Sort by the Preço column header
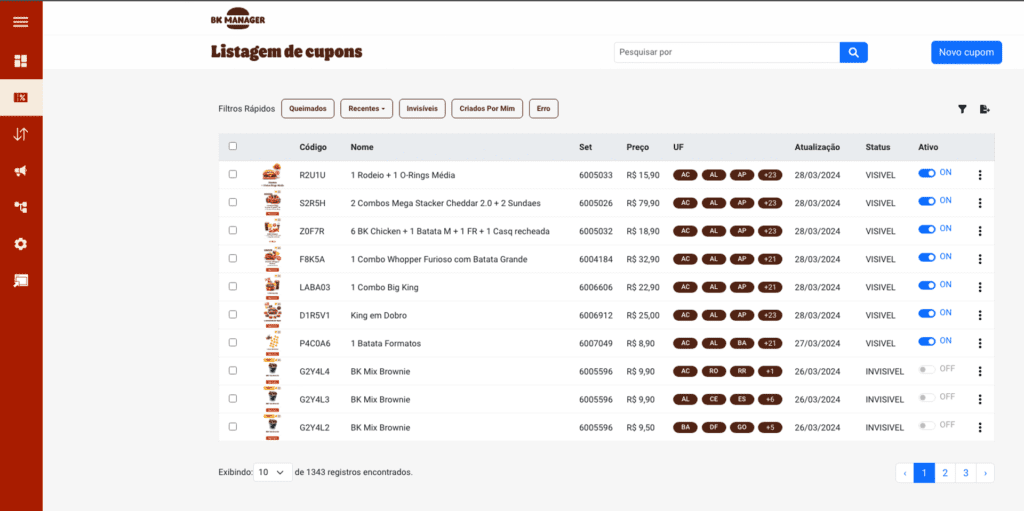This screenshot has width=1024, height=511. [x=637, y=148]
